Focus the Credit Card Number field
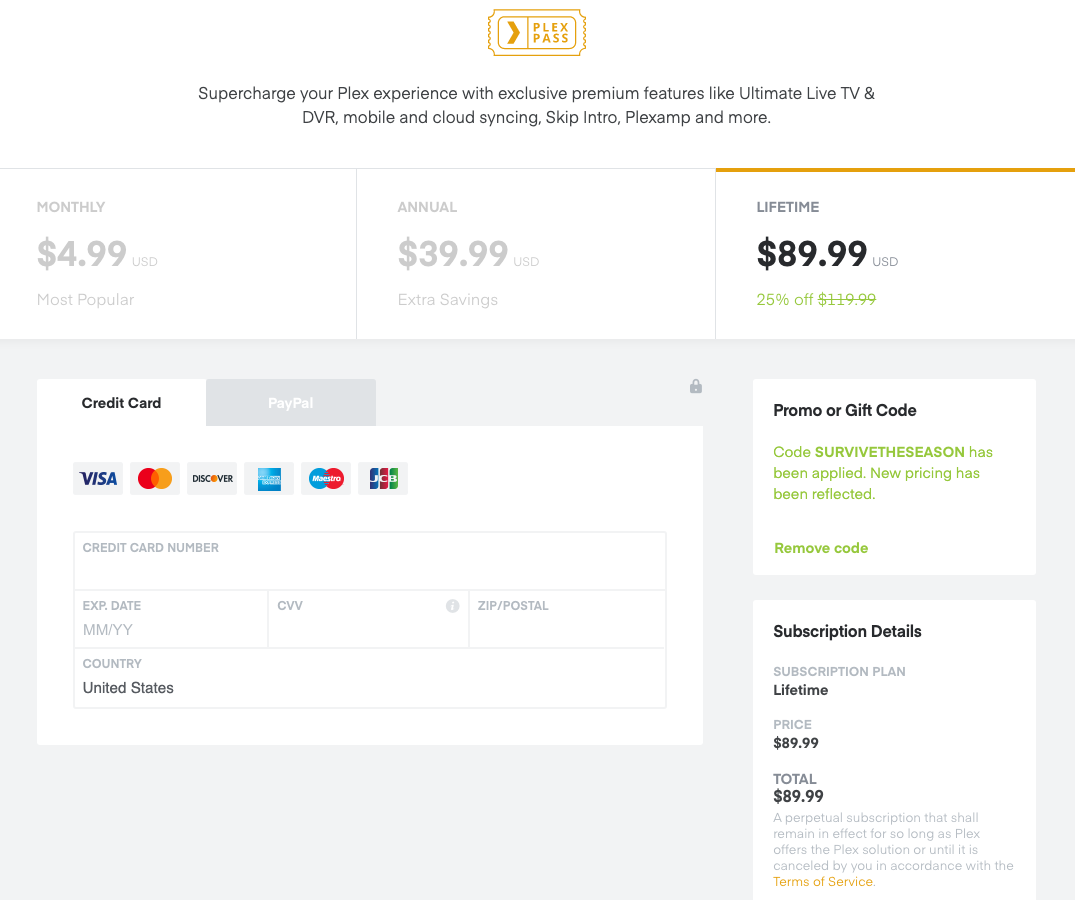The height and width of the screenshot is (900, 1075). point(370,570)
